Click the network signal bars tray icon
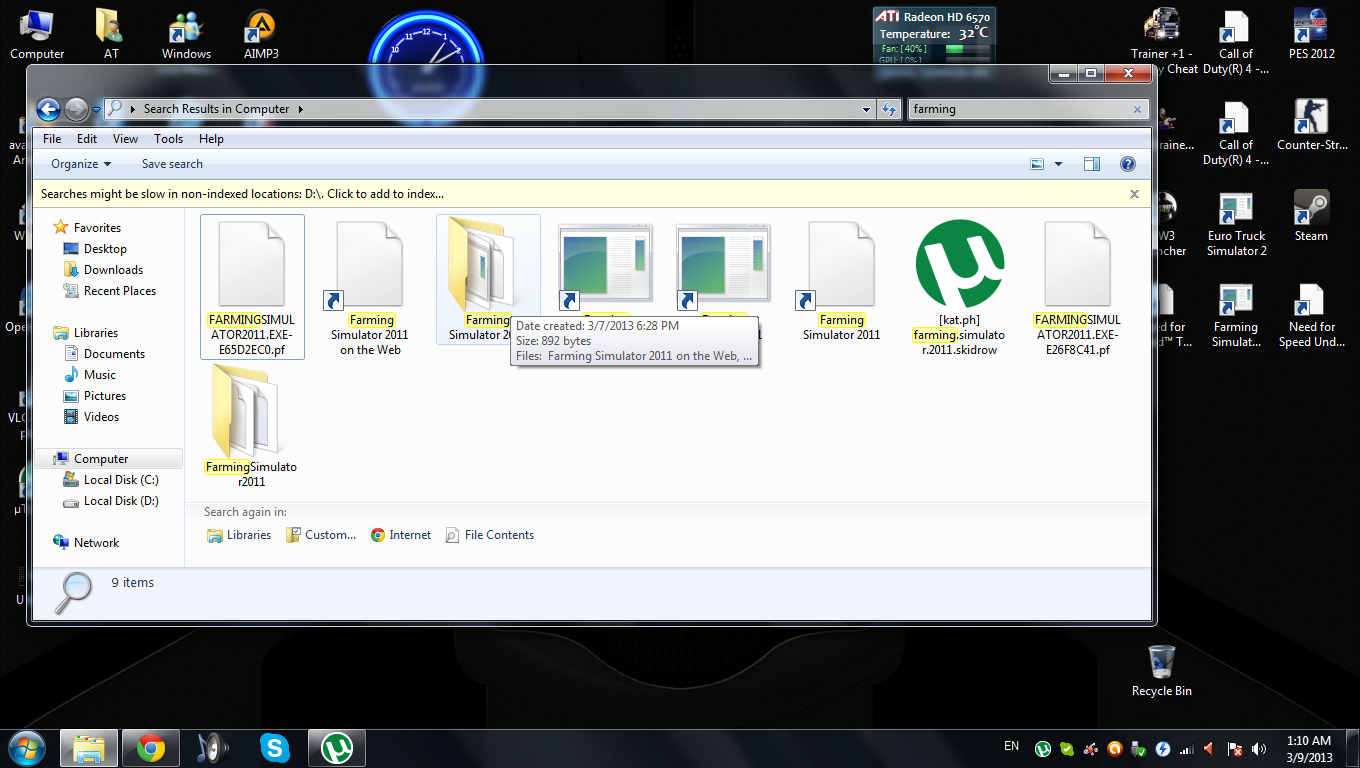The height and width of the screenshot is (768, 1360). tap(1186, 748)
